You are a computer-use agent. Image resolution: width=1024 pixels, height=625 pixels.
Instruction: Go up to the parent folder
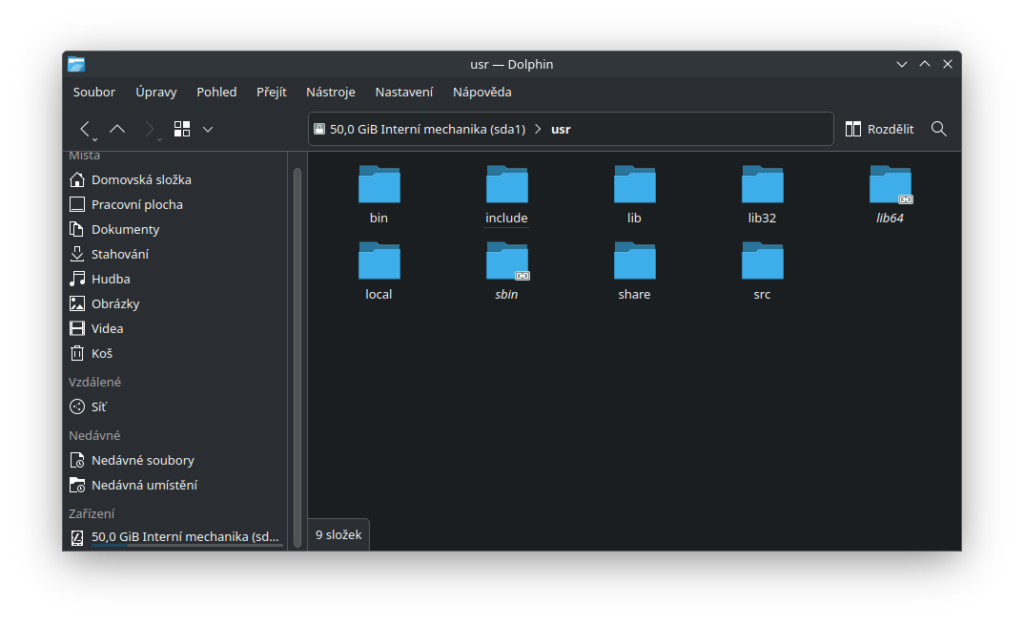117,129
